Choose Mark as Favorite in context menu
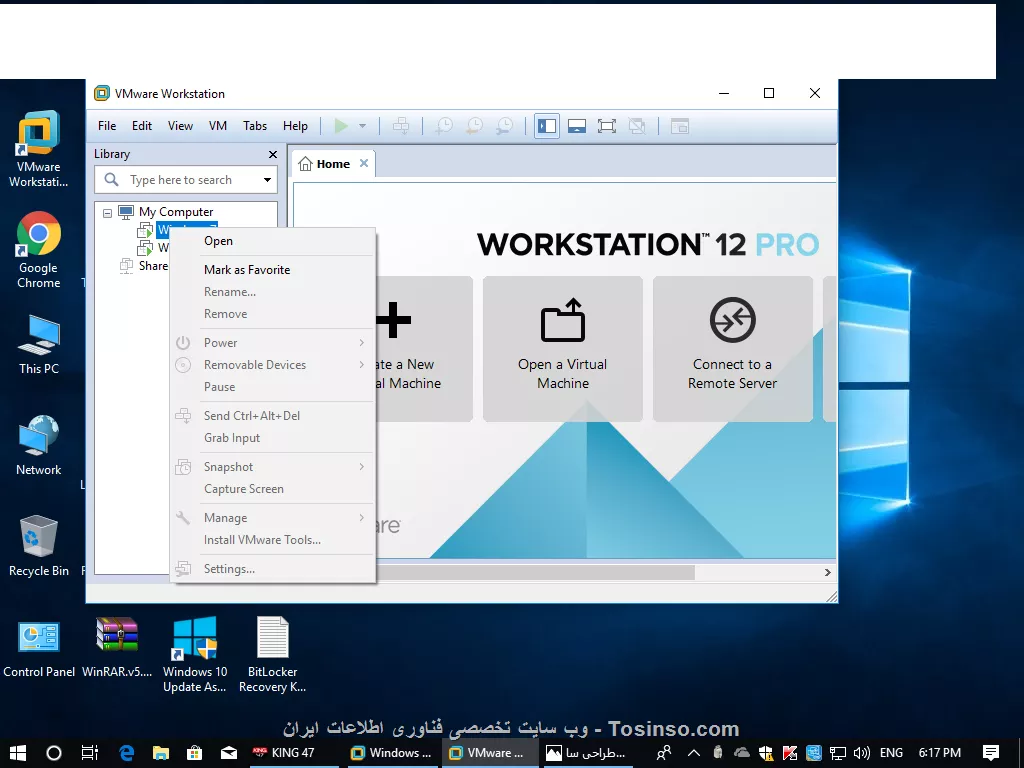 point(272,270)
